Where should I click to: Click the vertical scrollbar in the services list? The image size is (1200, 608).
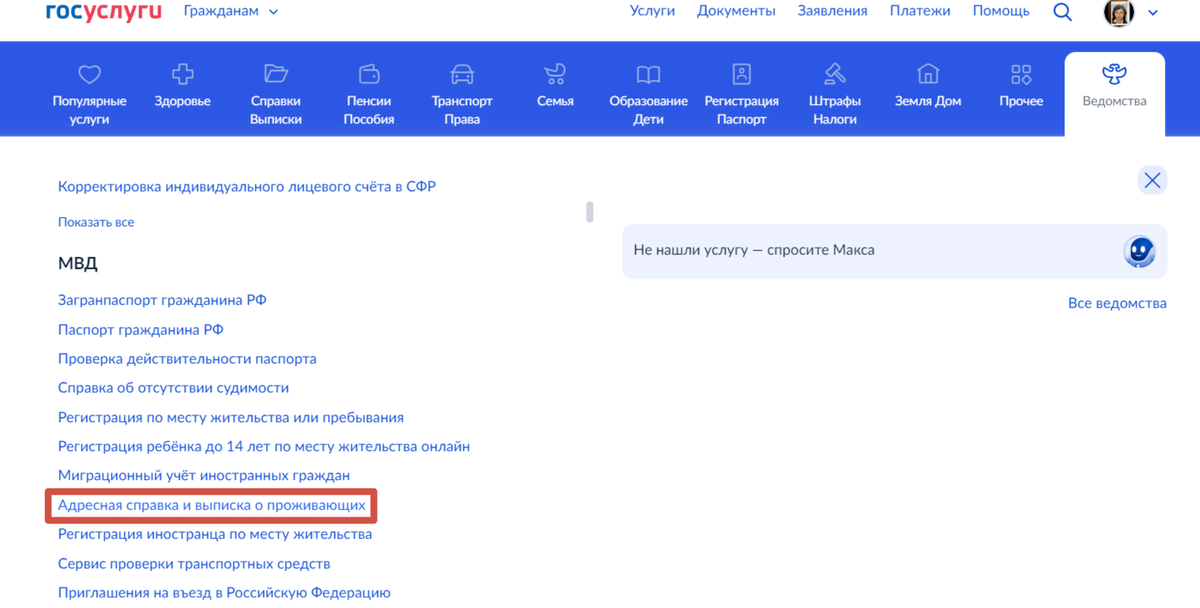tap(590, 212)
